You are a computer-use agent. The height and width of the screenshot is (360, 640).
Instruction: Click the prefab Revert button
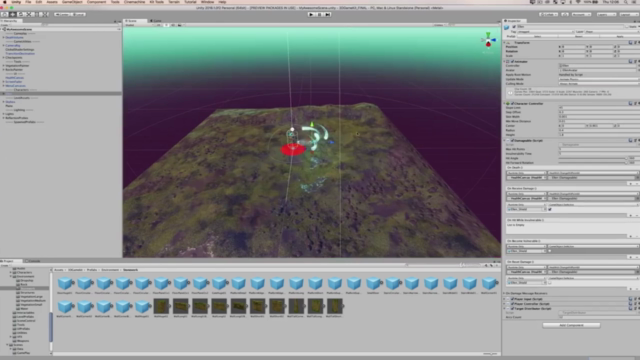(x=579, y=36)
